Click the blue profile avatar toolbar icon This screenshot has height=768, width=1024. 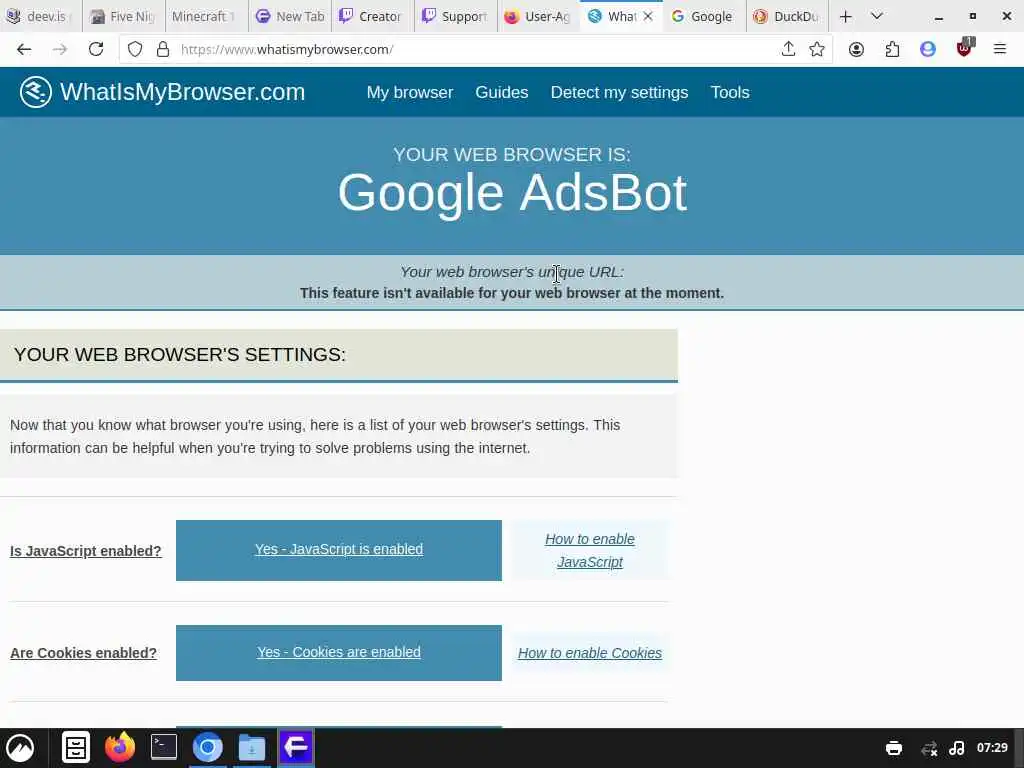[x=927, y=50]
